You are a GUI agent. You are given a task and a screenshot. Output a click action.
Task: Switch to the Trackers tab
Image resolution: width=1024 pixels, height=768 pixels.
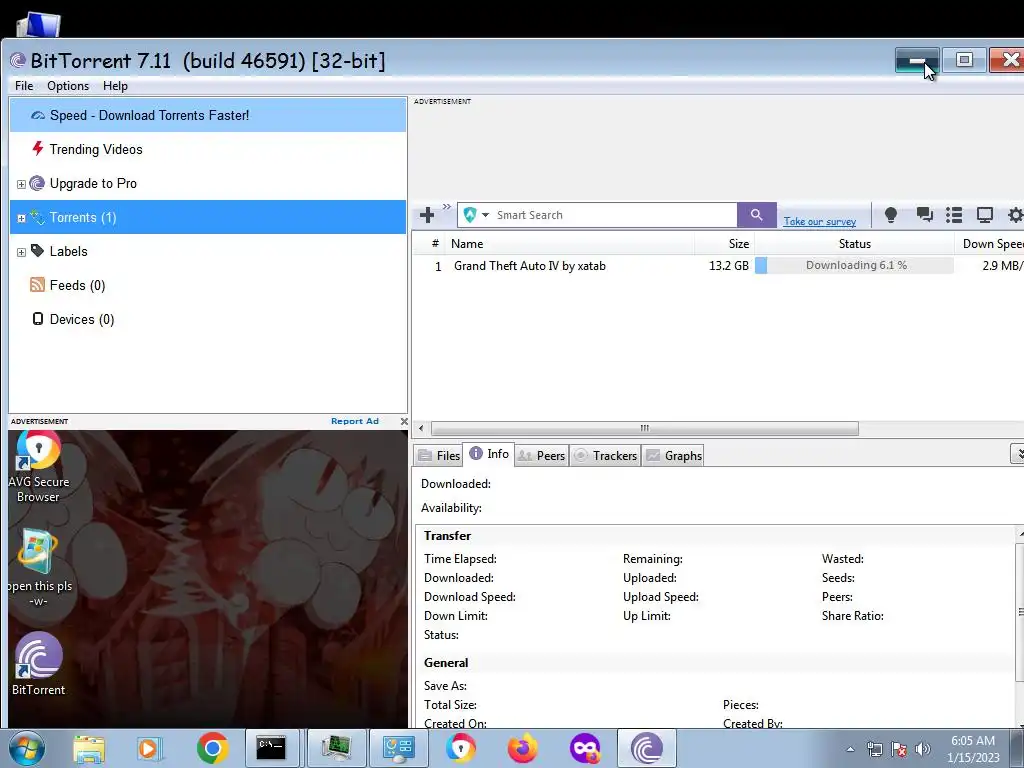pyautogui.click(x=605, y=455)
